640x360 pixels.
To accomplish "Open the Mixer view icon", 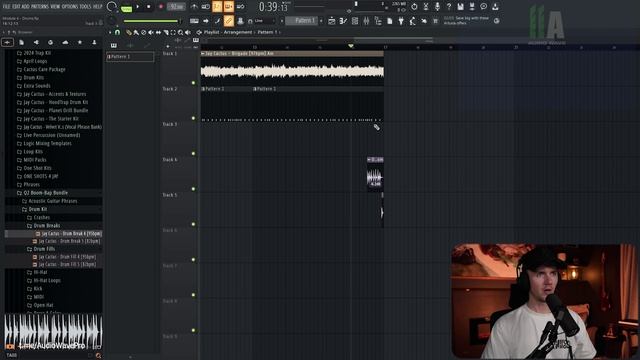I will (x=367, y=21).
